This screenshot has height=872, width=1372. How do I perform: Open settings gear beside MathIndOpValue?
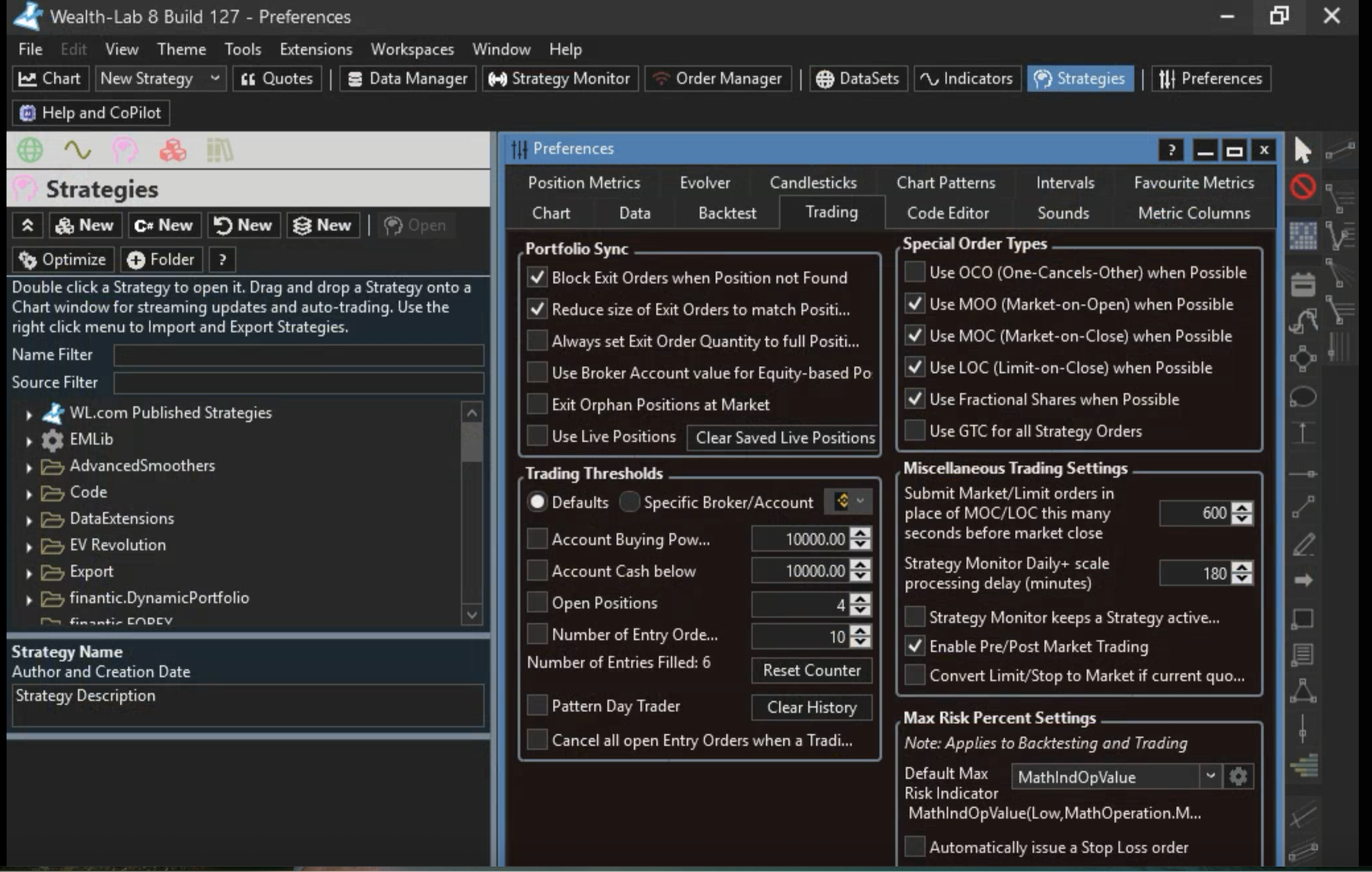pyautogui.click(x=1238, y=776)
